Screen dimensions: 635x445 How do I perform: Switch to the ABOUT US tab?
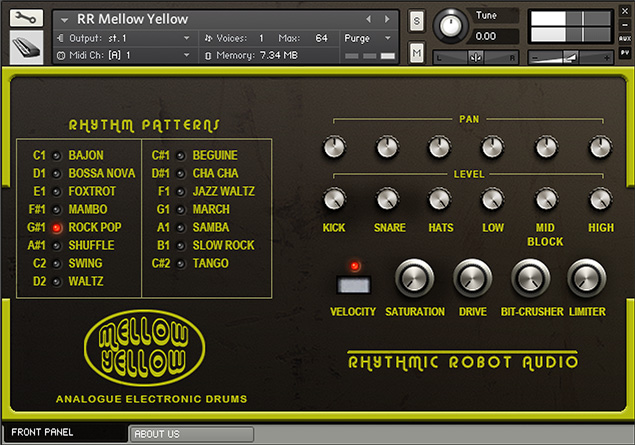pyautogui.click(x=192, y=434)
